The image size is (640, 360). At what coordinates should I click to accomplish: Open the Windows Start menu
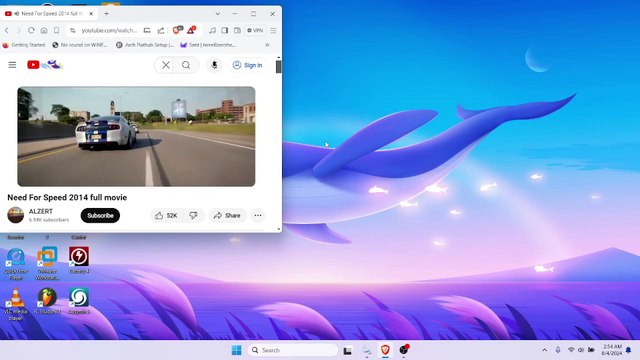(x=236, y=350)
